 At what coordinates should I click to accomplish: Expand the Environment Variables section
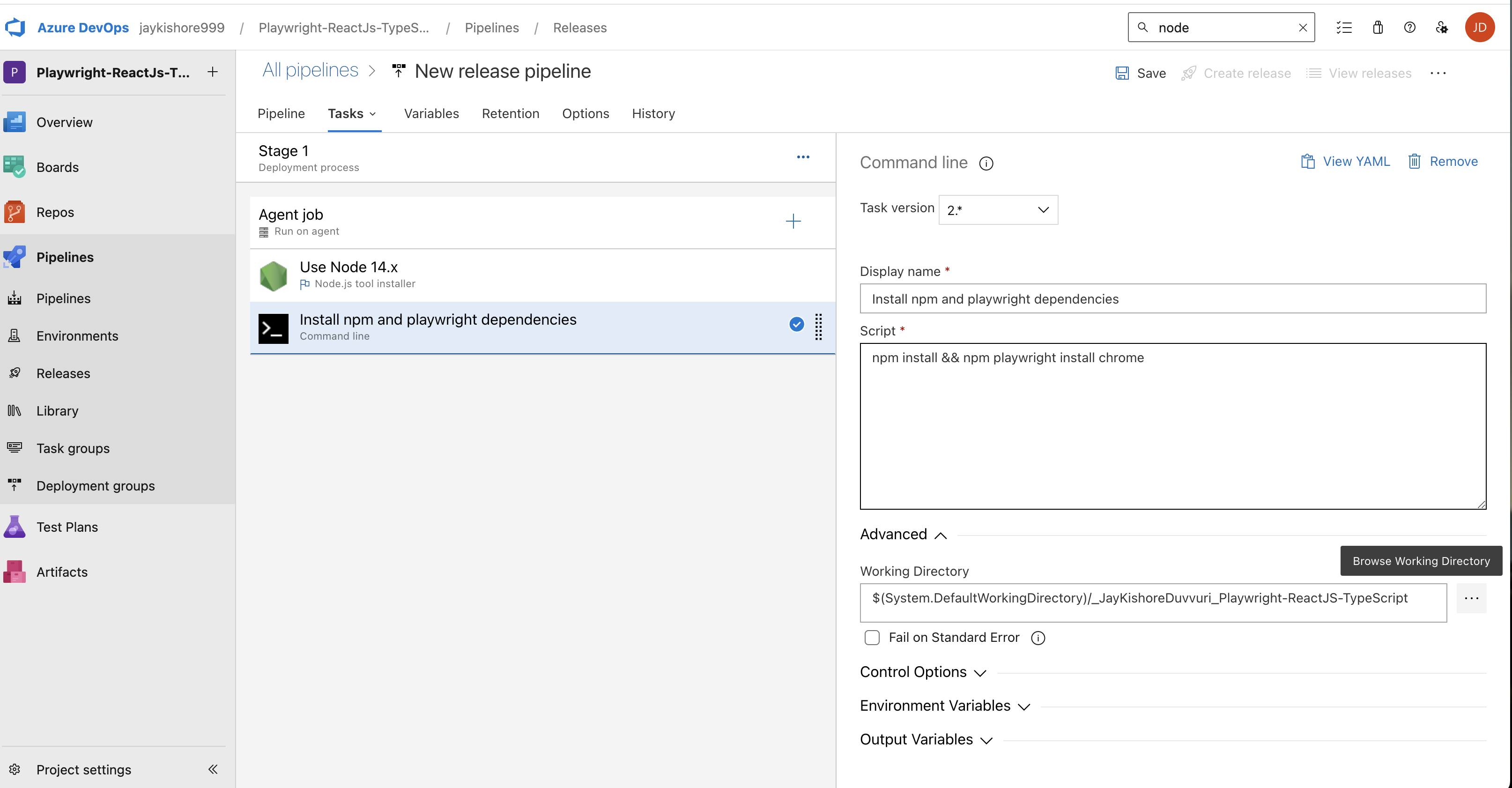(944, 706)
